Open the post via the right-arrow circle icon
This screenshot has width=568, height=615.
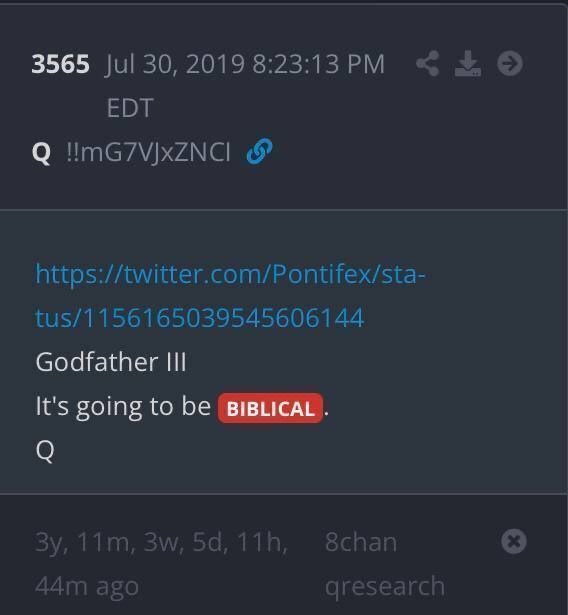click(x=510, y=64)
